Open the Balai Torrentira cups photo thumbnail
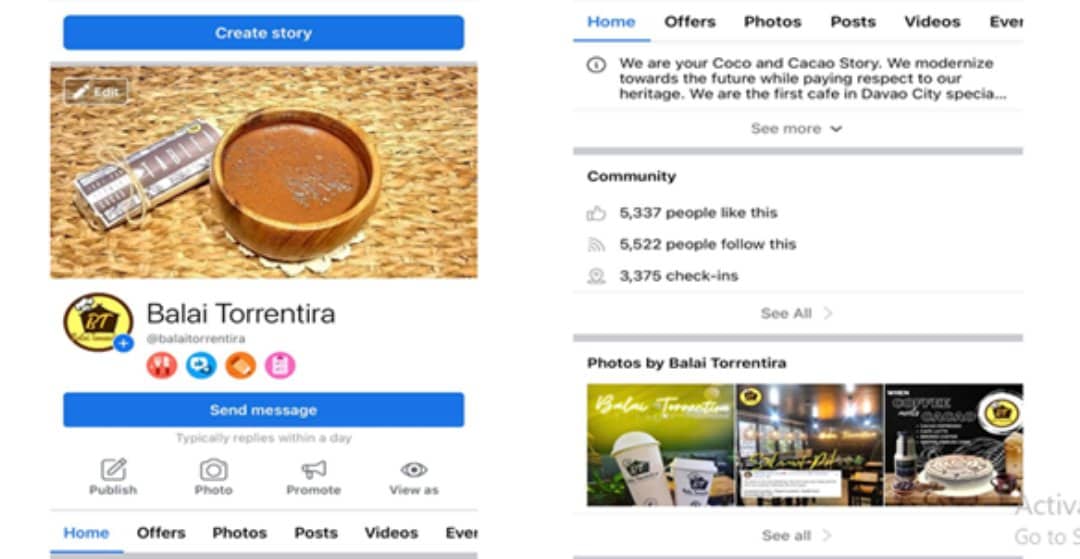This screenshot has width=1080, height=559. [660, 444]
